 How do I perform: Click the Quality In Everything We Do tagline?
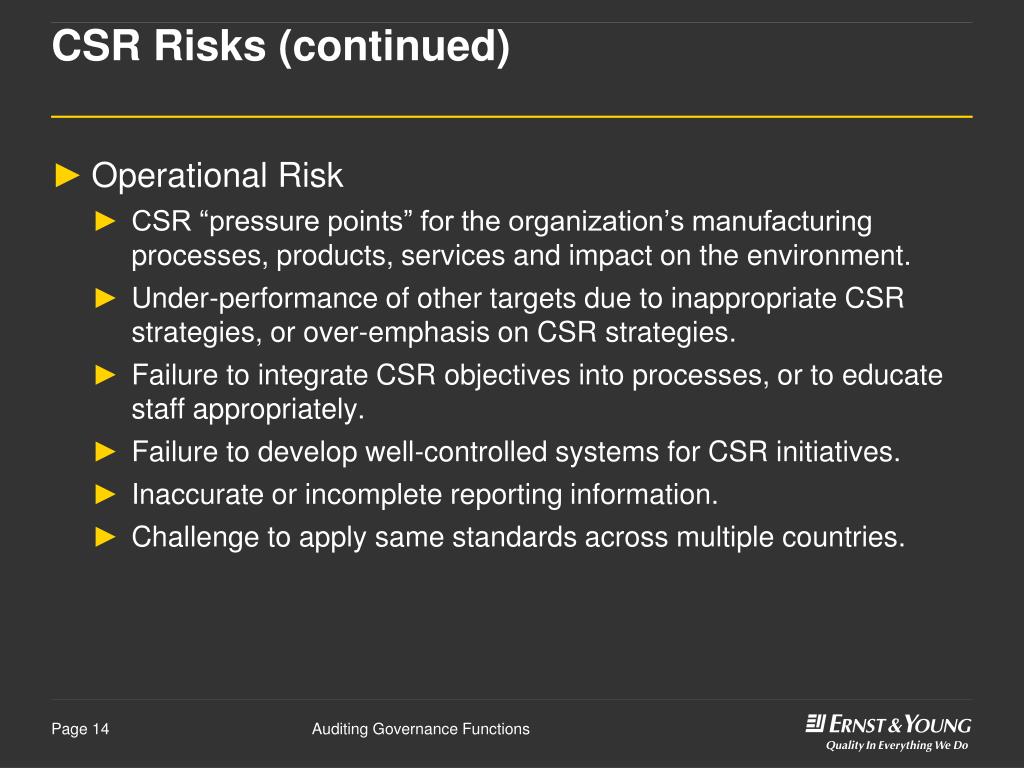click(x=897, y=745)
